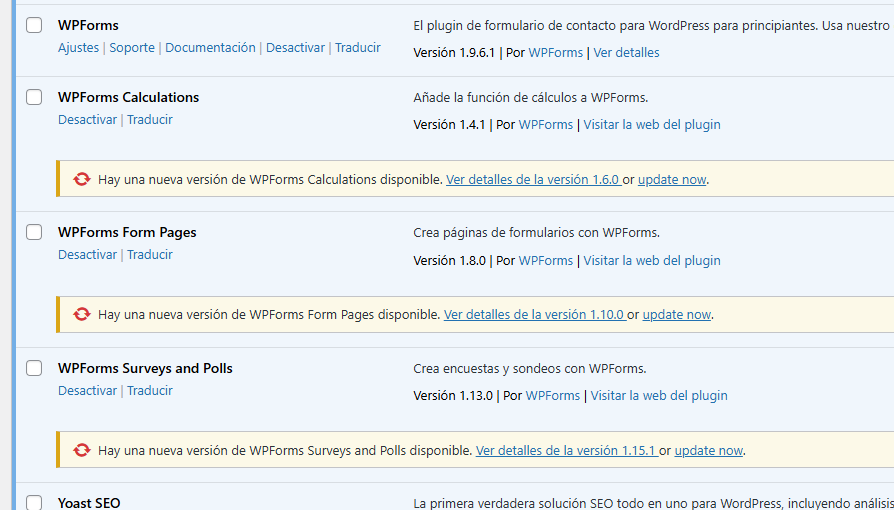View details of version 1.6.0
894x510 pixels.
pyautogui.click(x=534, y=179)
